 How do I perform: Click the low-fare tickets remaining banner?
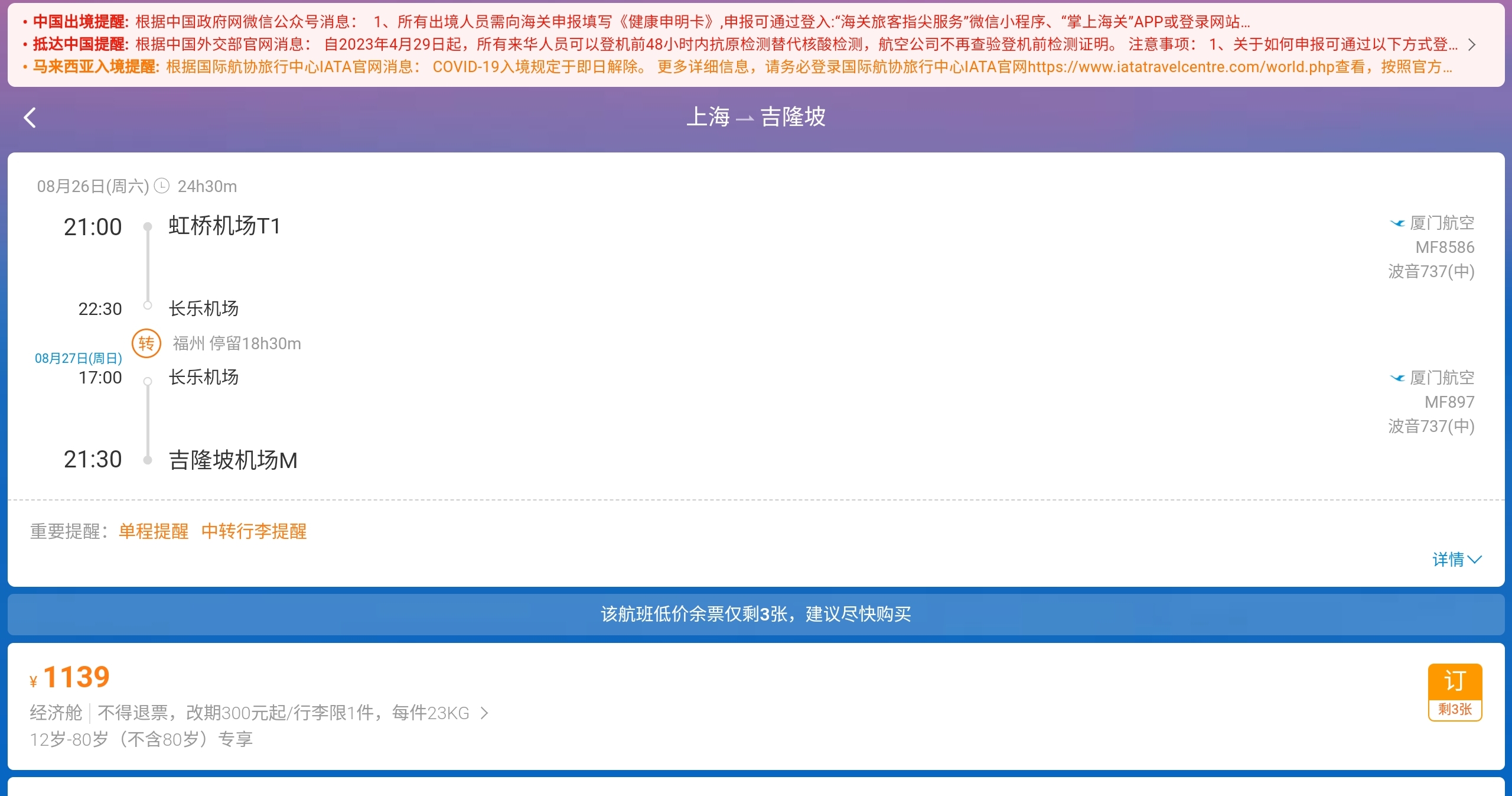tap(756, 614)
